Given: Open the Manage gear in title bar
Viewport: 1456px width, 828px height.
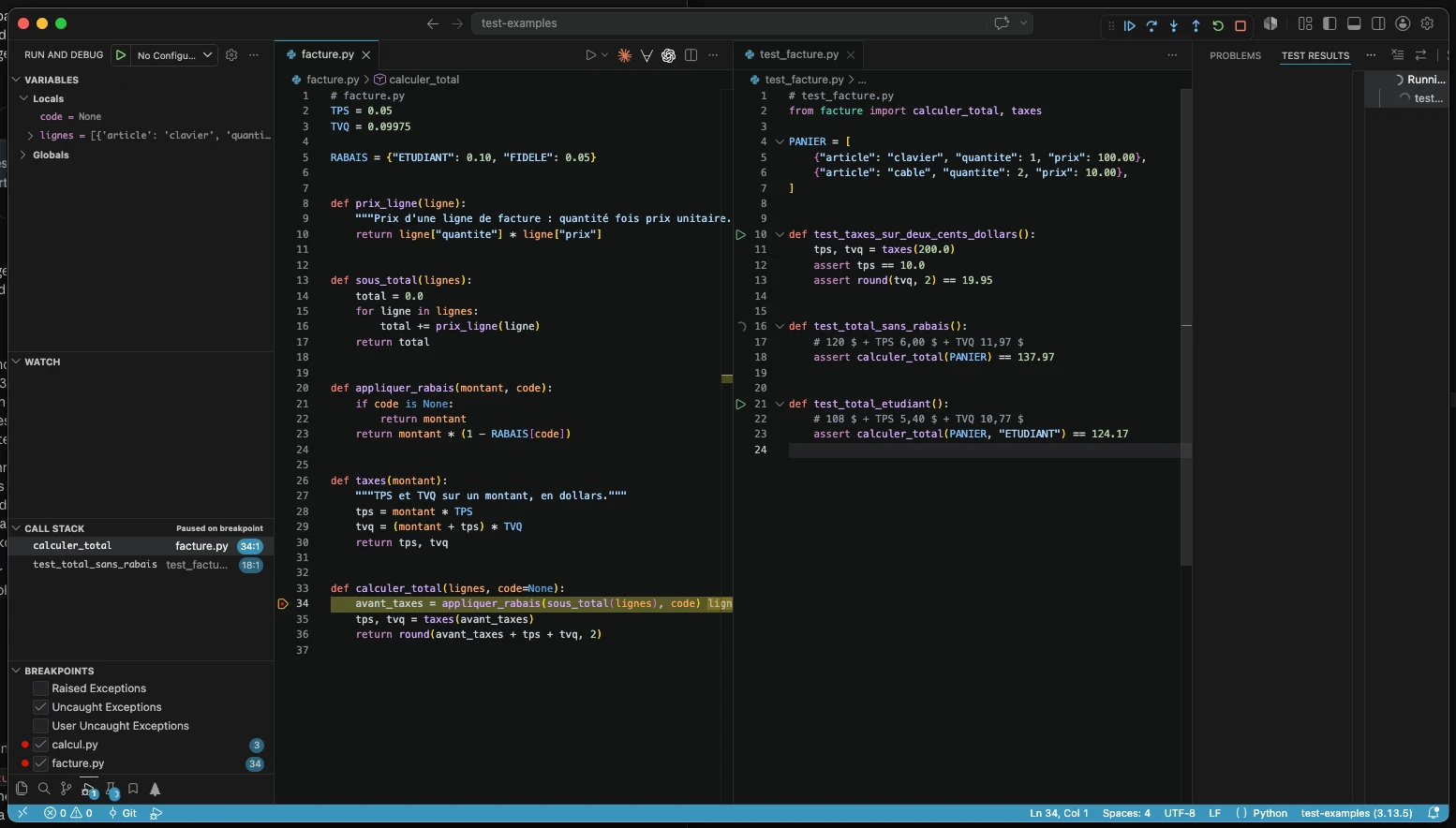Looking at the screenshot, I should coord(1428,23).
